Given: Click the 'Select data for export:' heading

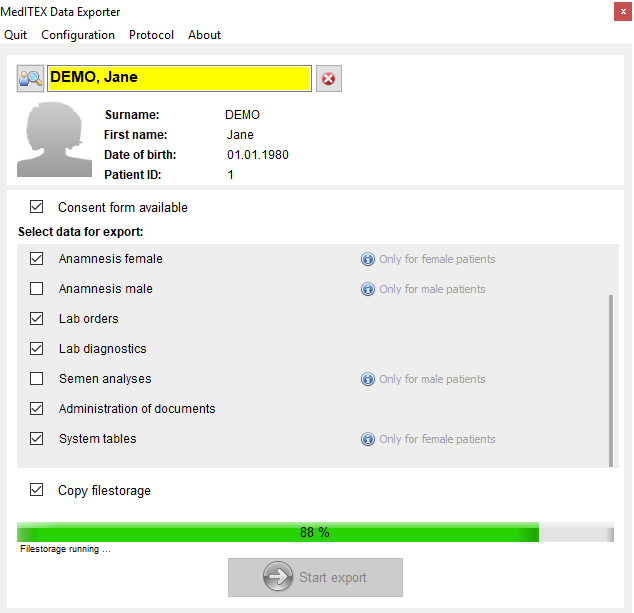Looking at the screenshot, I should [80, 232].
